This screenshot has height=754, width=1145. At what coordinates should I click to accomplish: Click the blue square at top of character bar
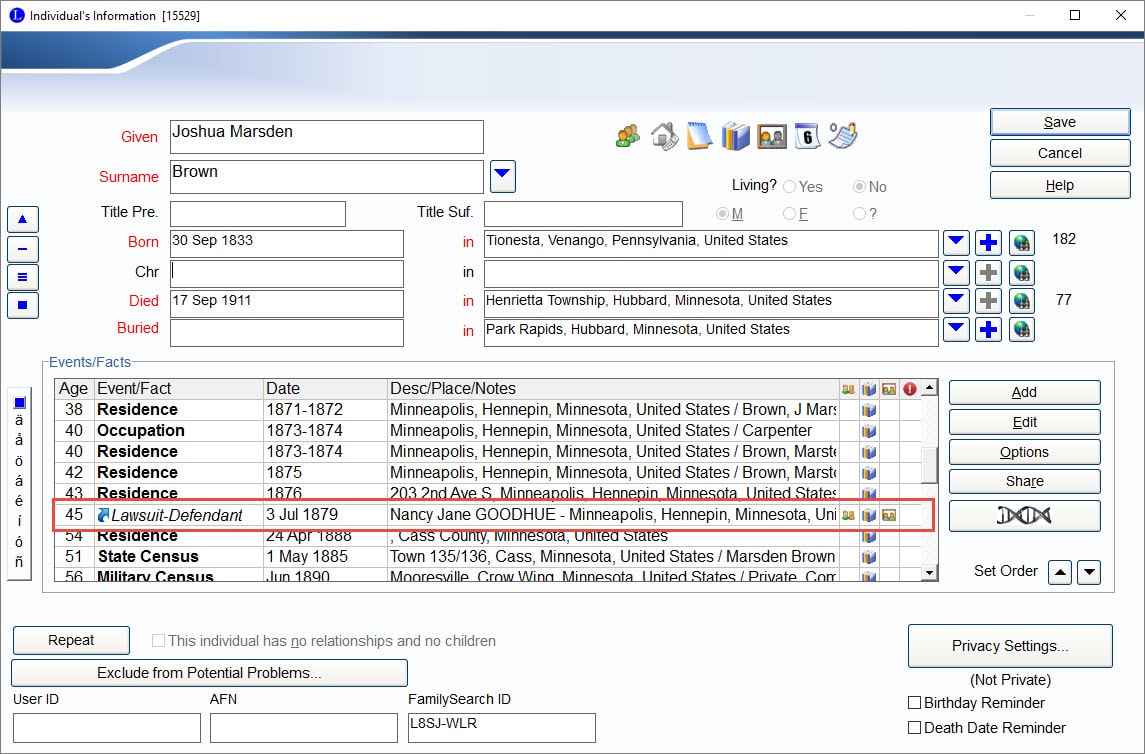pyautogui.click(x=20, y=403)
